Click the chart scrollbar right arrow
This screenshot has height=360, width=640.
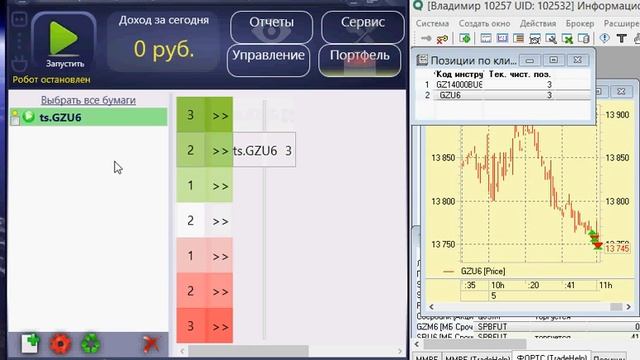tap(629, 307)
